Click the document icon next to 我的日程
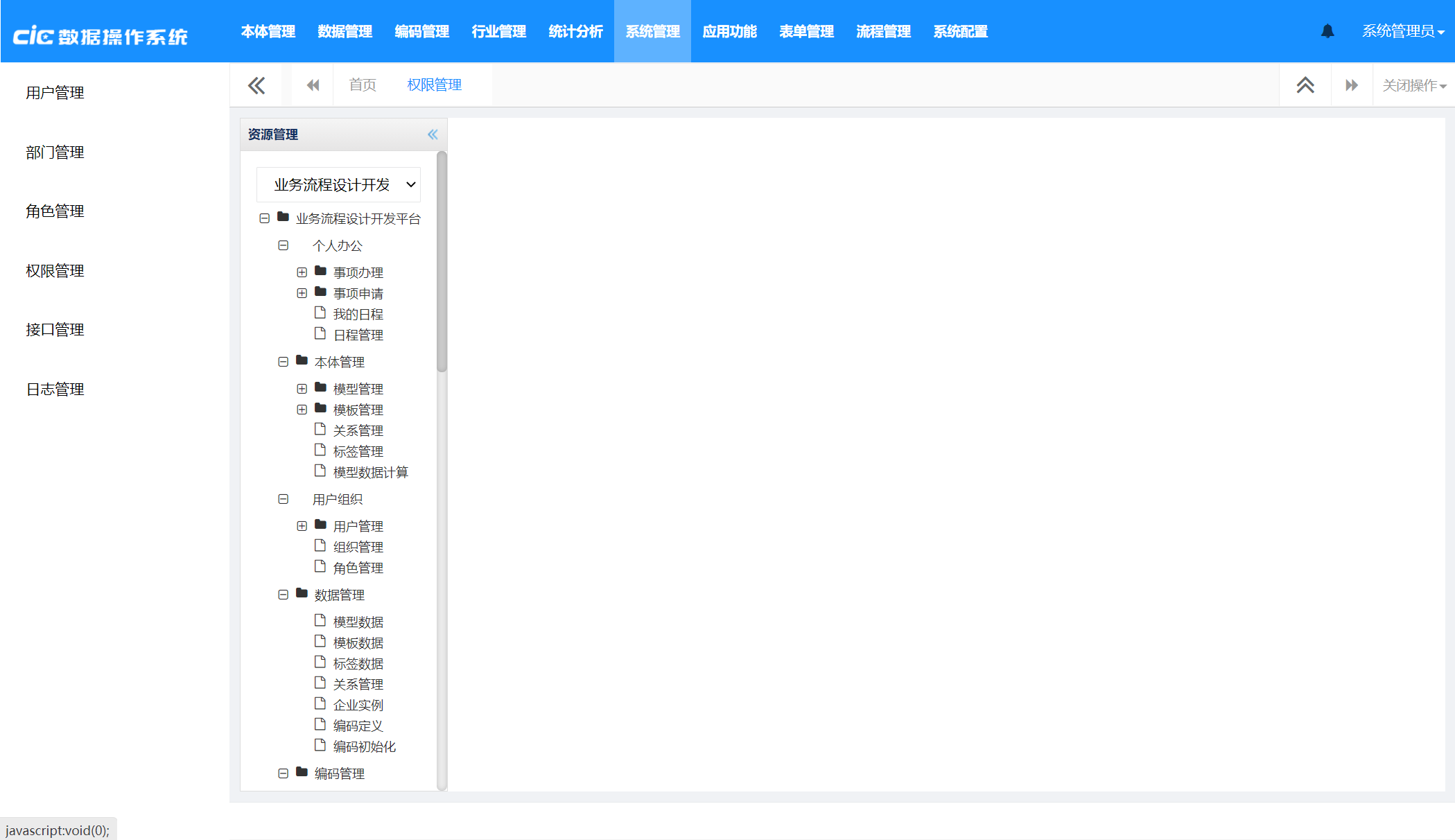Viewport: 1455px width, 840px height. pos(320,313)
